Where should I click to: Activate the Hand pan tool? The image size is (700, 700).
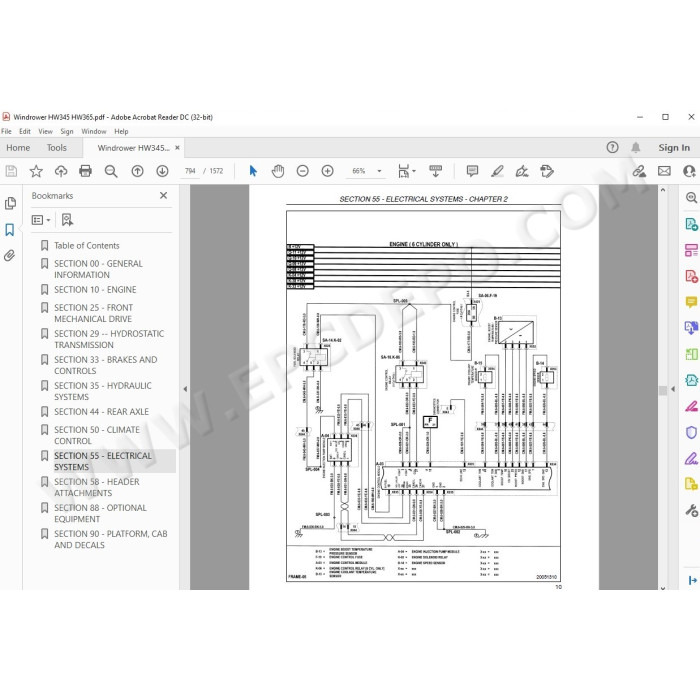[x=278, y=171]
